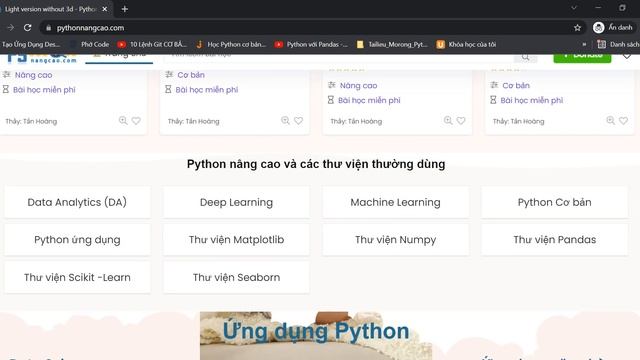
Task: Open a new browser tab
Action: pyautogui.click(x=124, y=9)
